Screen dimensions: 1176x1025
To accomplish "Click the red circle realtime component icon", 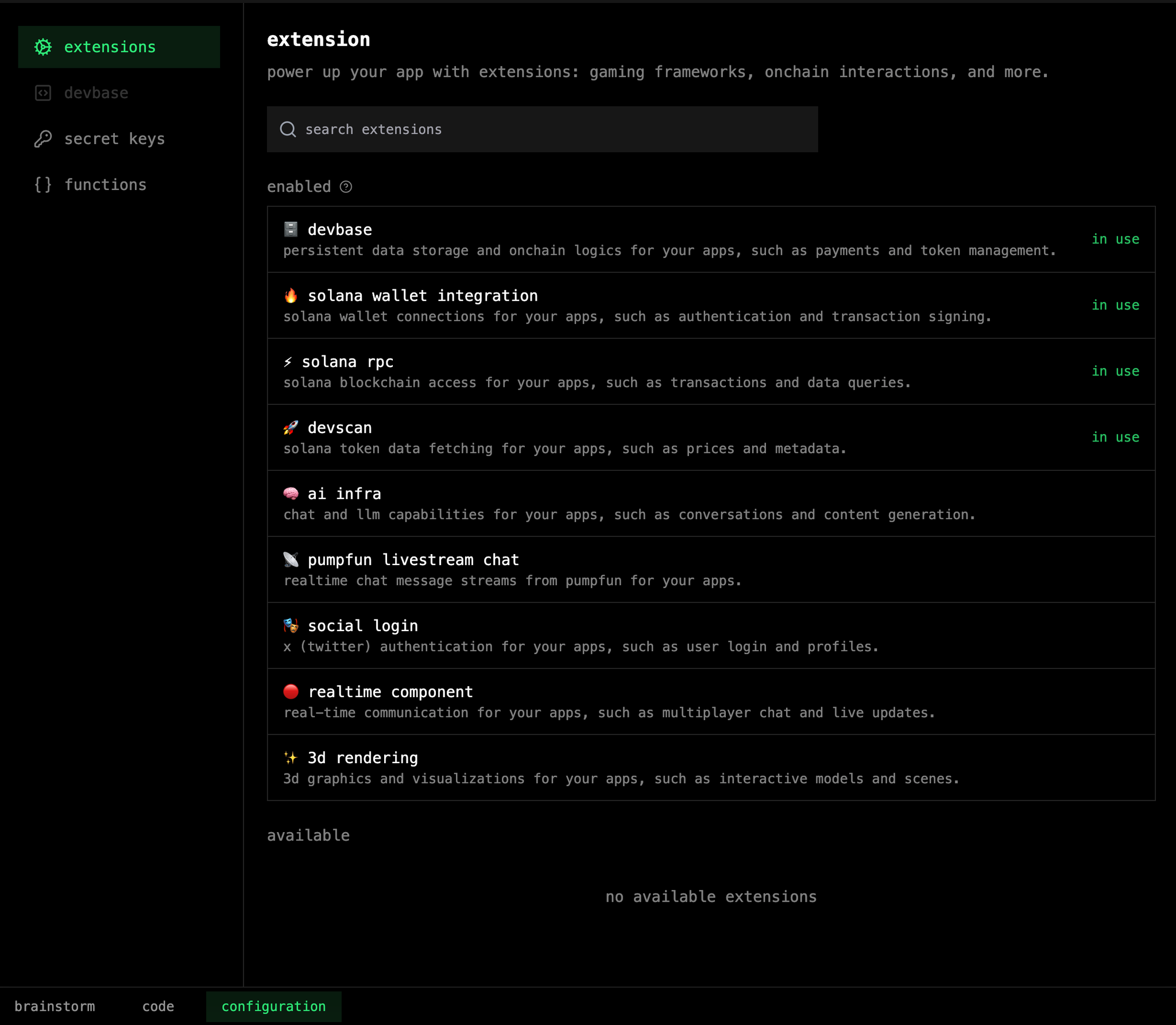I will [x=291, y=692].
